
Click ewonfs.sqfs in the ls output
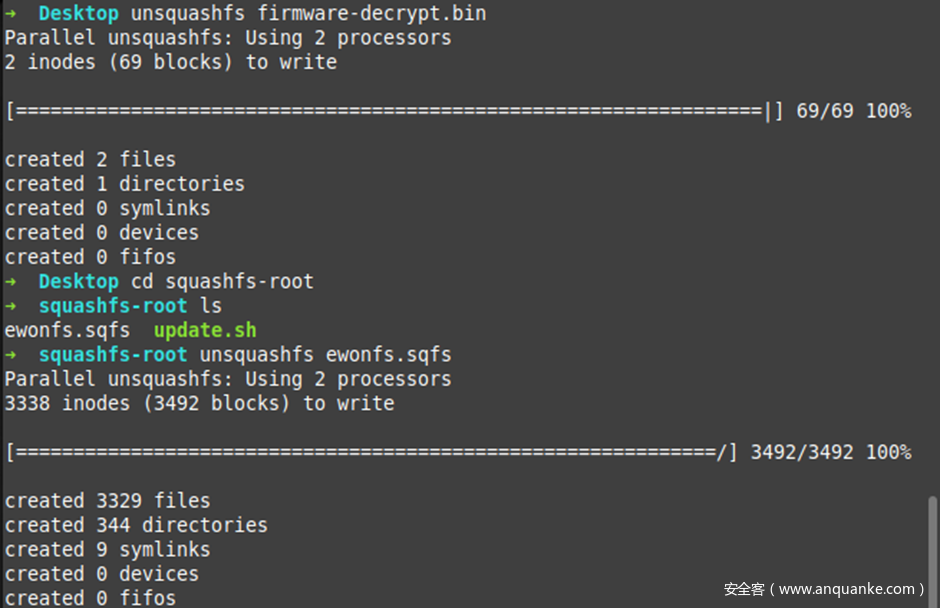point(67,330)
